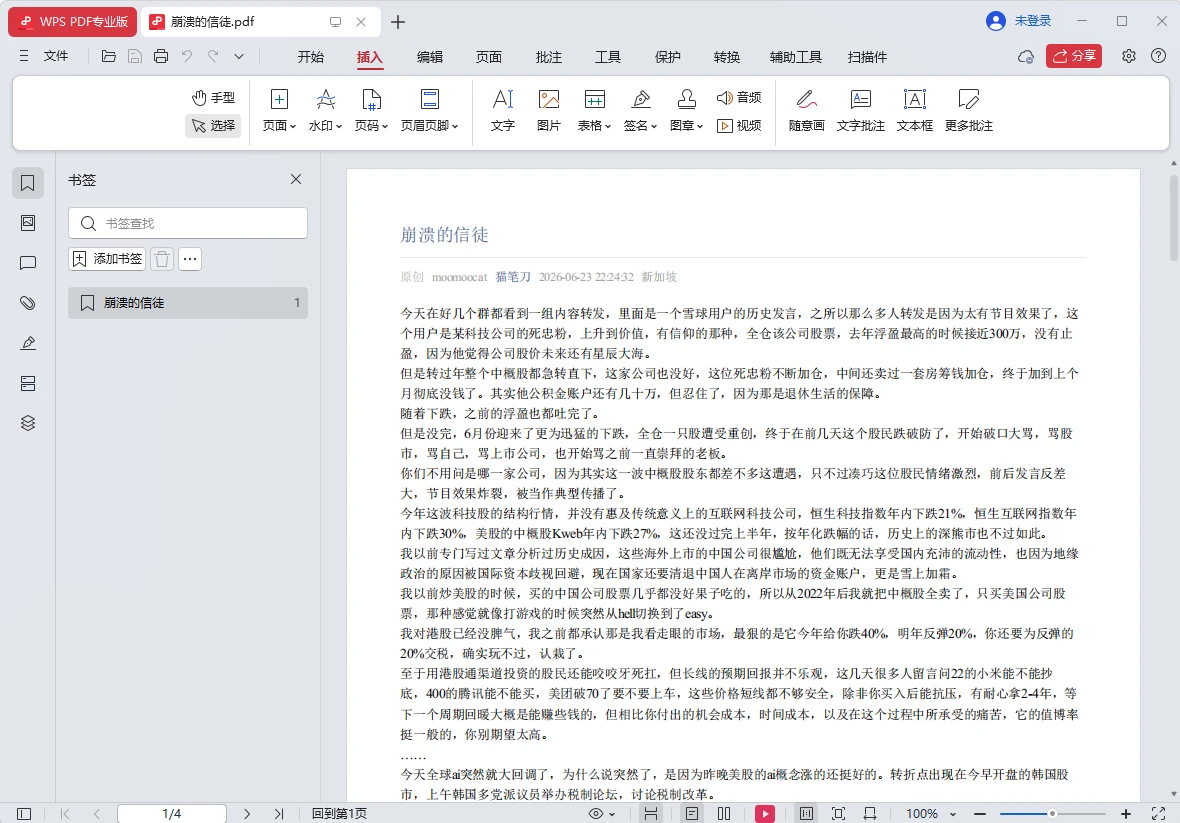Switch to the 开始 ribbon tab
Viewport: 1180px width, 823px height.
(x=310, y=56)
